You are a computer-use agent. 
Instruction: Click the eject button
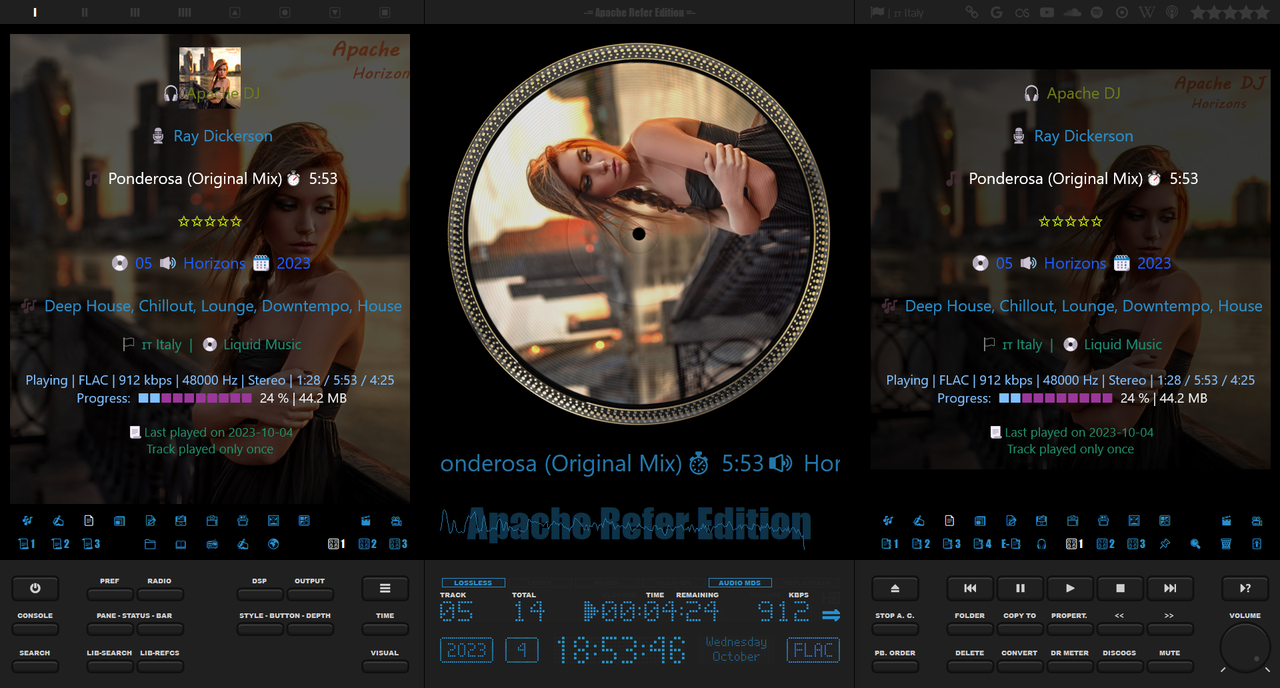coord(895,589)
